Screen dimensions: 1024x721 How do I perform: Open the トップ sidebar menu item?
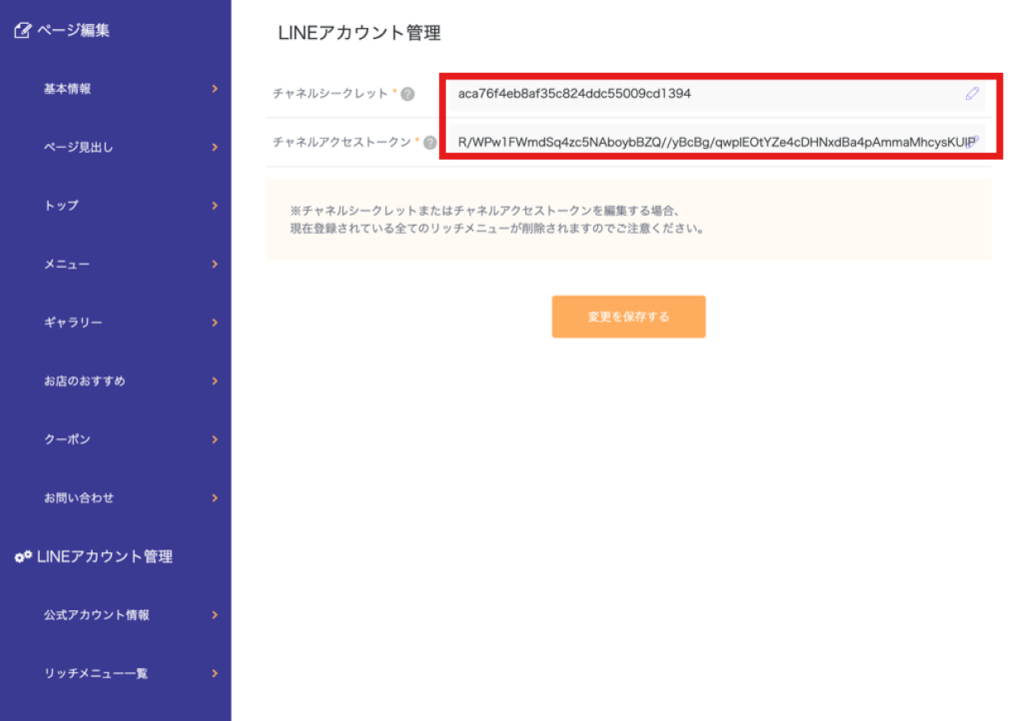tap(61, 206)
